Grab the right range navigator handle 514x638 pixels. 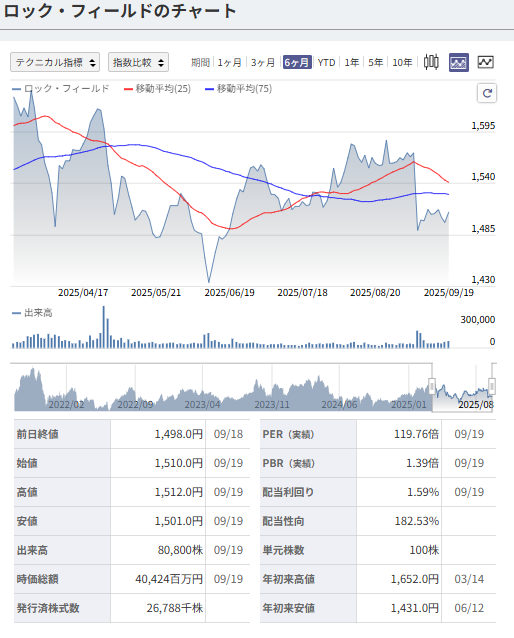point(492,386)
